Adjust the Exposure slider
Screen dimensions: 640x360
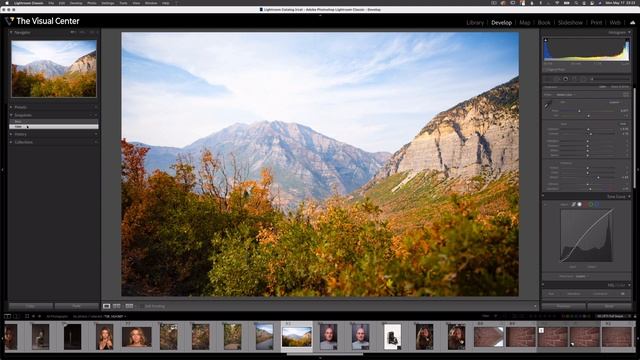click(588, 129)
